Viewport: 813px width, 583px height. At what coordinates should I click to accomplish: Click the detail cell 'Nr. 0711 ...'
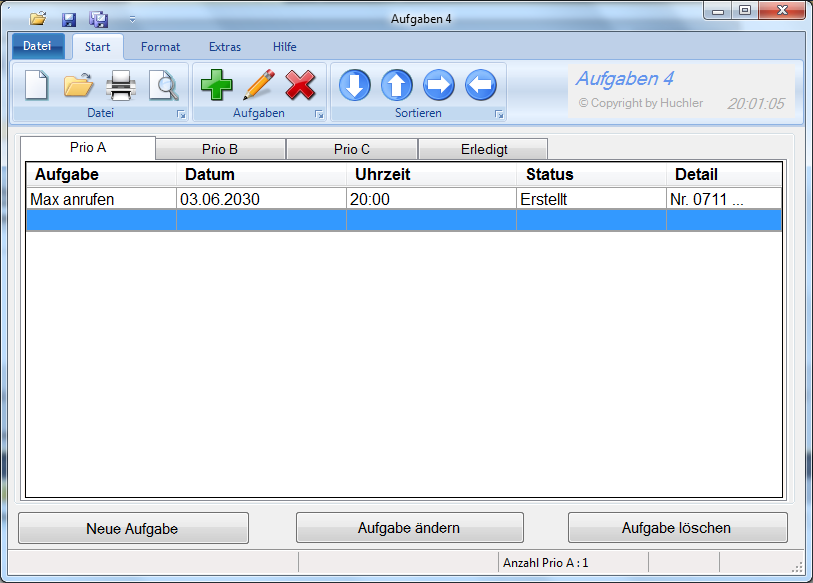[724, 199]
